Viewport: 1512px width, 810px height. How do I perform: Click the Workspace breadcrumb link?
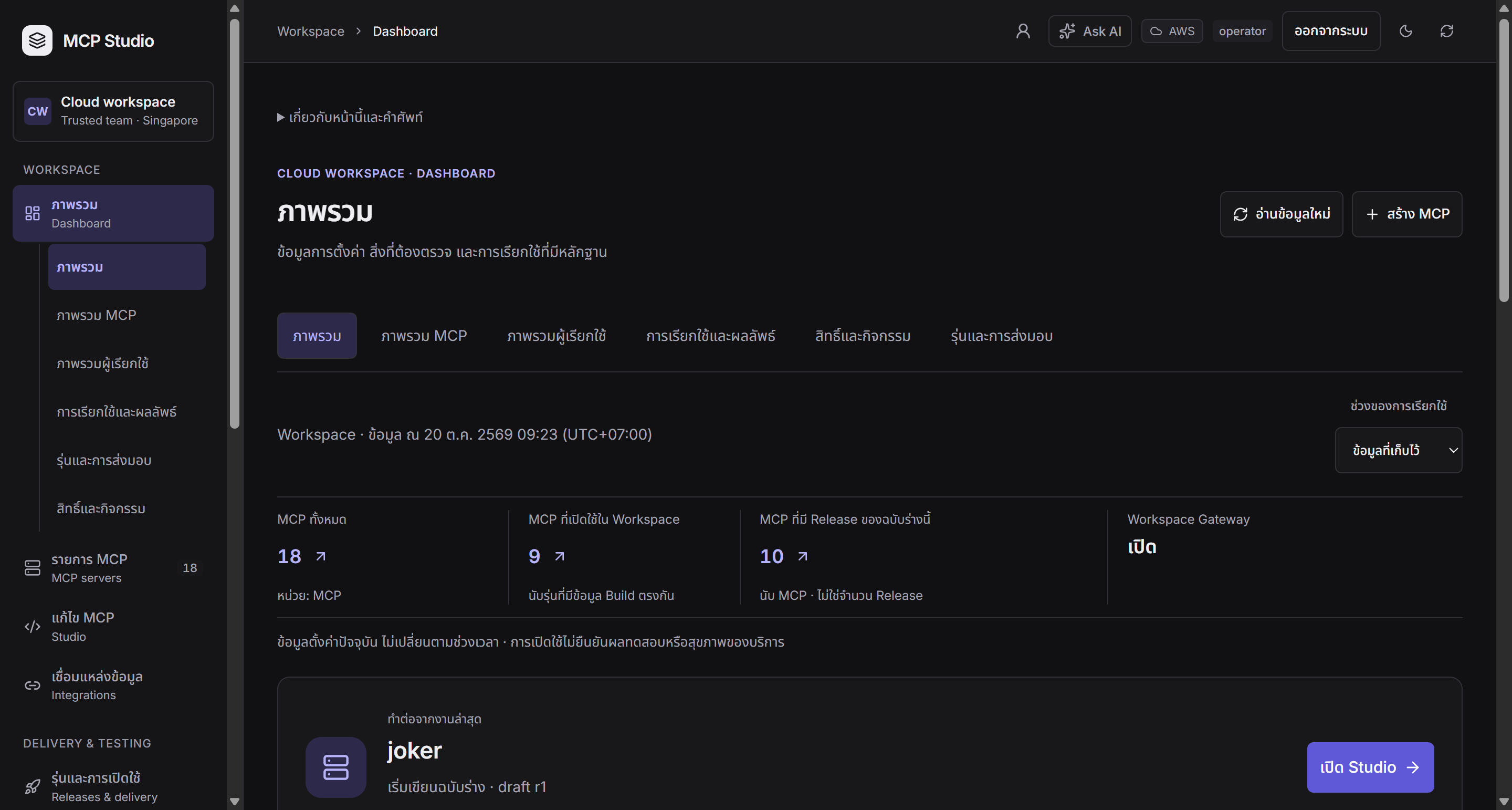tap(310, 31)
